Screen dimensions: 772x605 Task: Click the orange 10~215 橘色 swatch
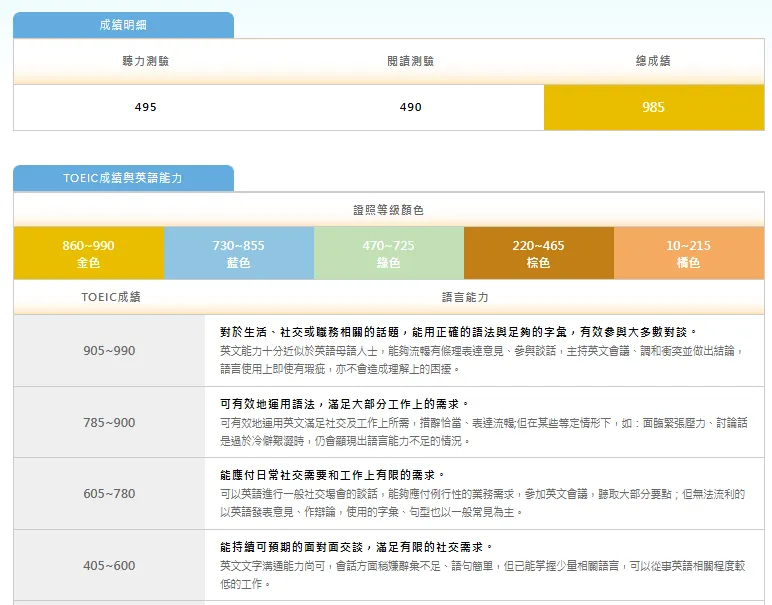tap(689, 253)
